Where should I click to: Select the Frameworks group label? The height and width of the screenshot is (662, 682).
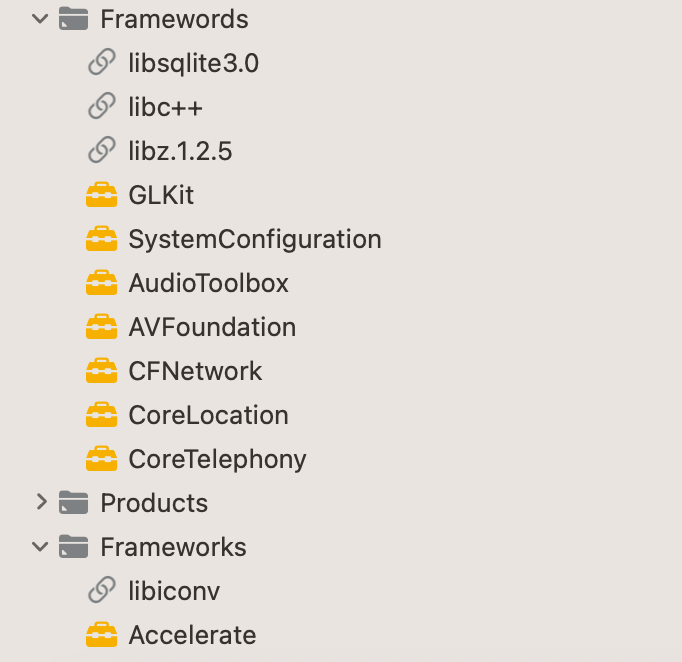point(174,547)
